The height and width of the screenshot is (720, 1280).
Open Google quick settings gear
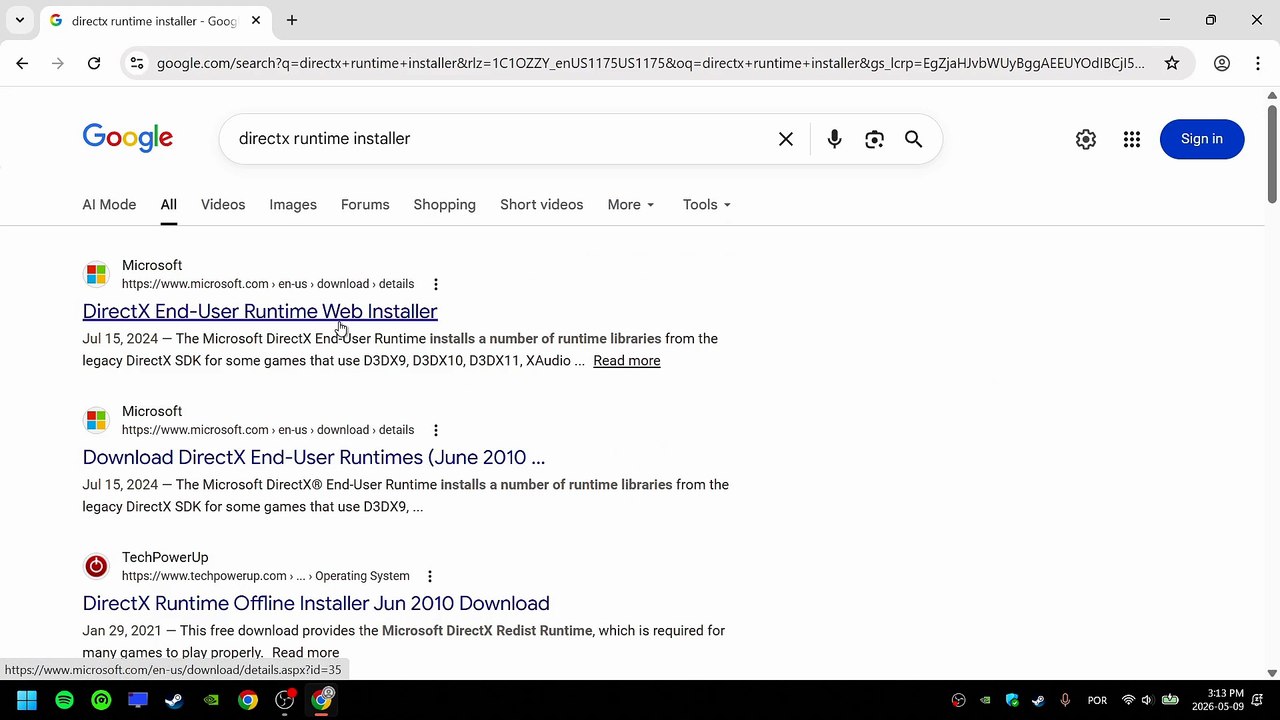(x=1086, y=139)
